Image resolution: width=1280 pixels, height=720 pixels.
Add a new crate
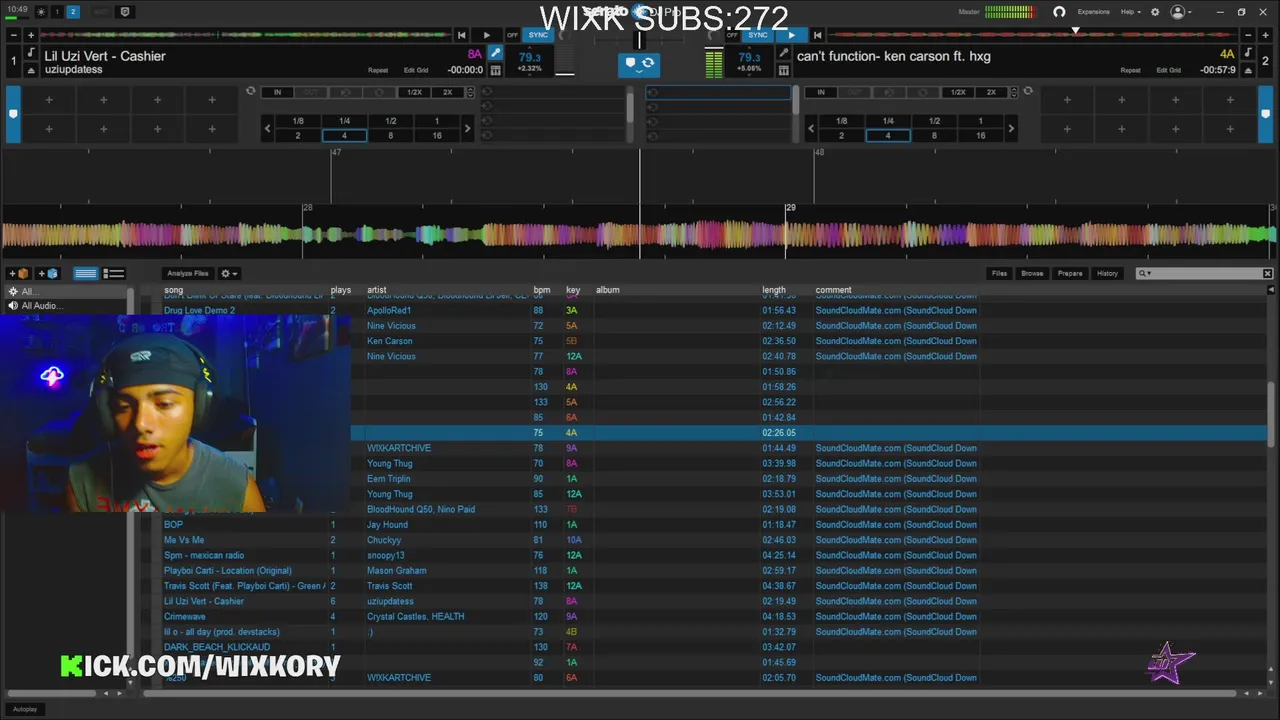coord(19,273)
